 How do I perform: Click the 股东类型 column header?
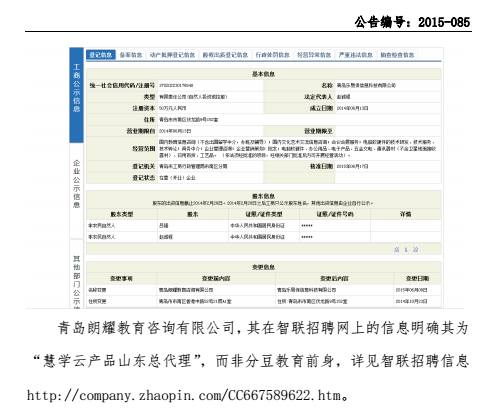click(122, 214)
